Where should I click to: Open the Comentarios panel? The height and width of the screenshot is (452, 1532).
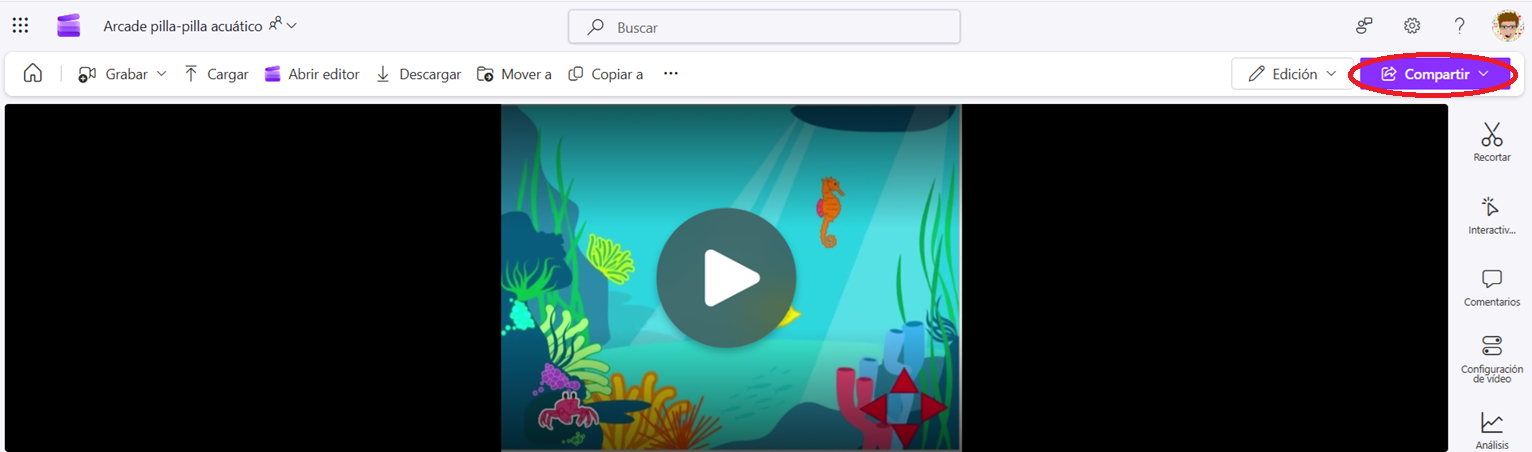coord(1492,288)
